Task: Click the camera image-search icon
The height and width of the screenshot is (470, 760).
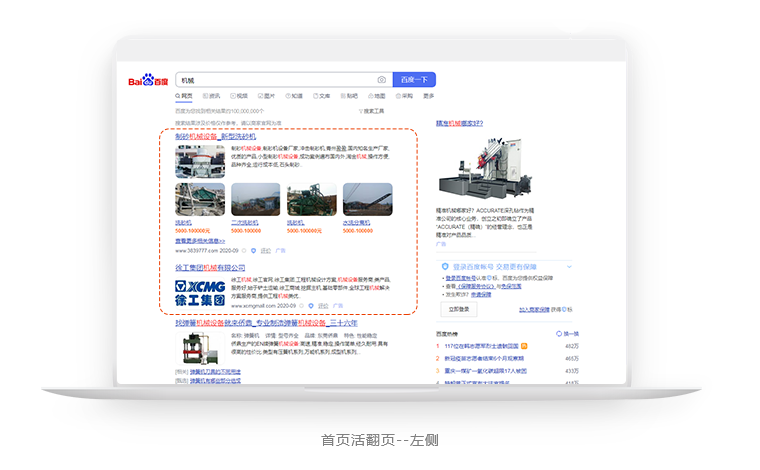Action: [381, 80]
